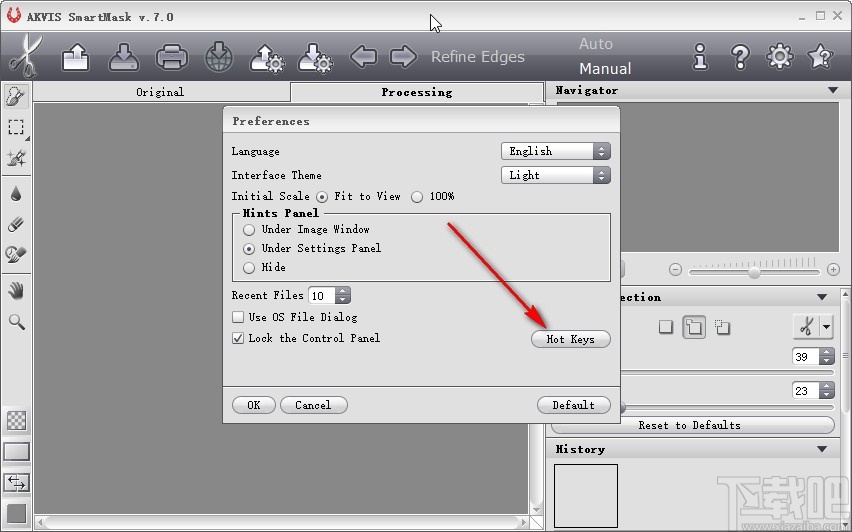Viewport: 852px width, 532px height.
Task: Click the Publish to web globe icon
Action: click(219, 57)
